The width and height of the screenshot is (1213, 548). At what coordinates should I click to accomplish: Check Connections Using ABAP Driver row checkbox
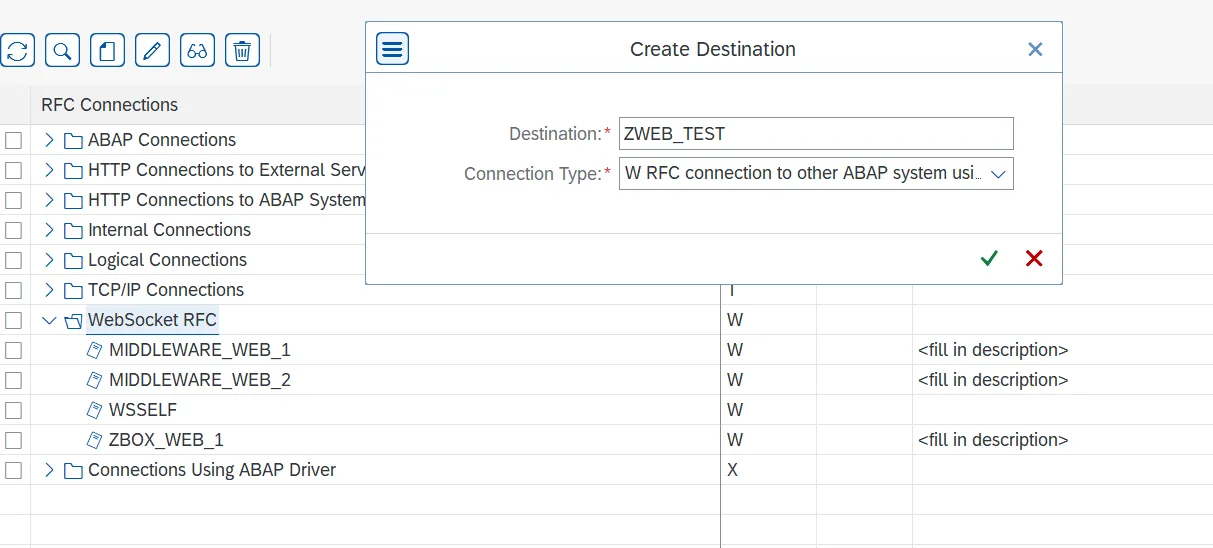pos(13,470)
